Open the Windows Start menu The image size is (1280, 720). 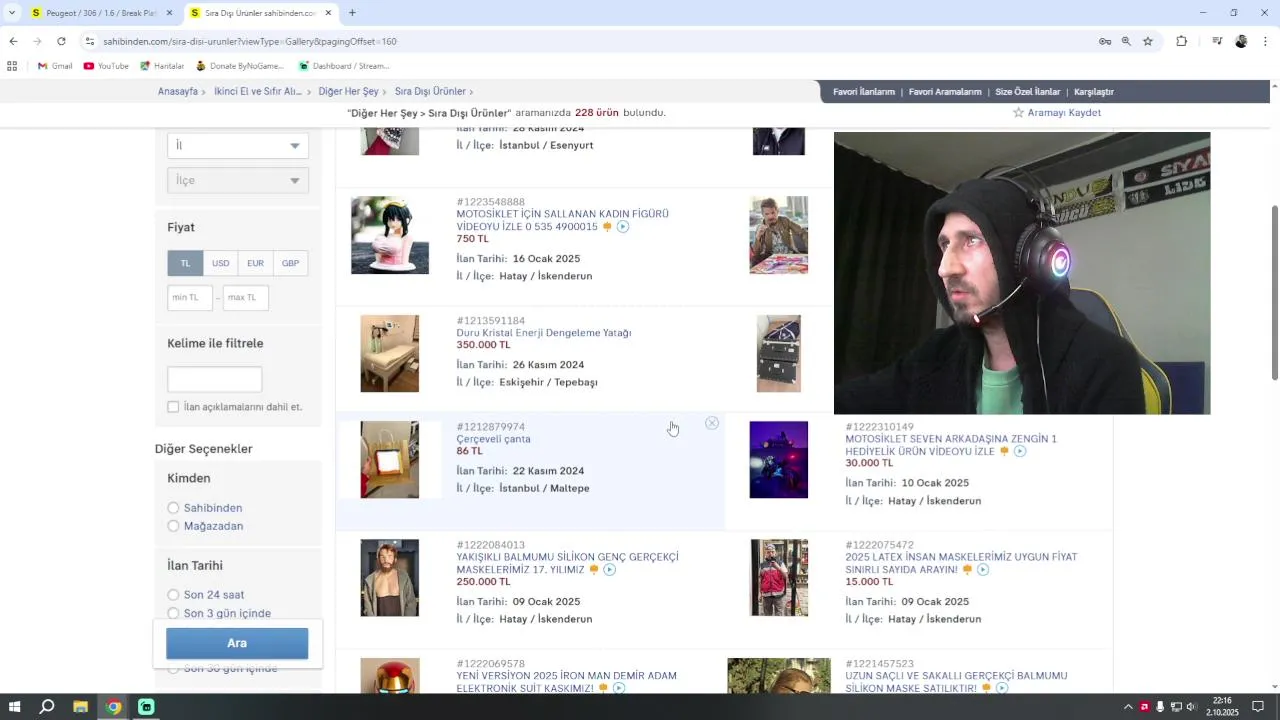point(14,707)
